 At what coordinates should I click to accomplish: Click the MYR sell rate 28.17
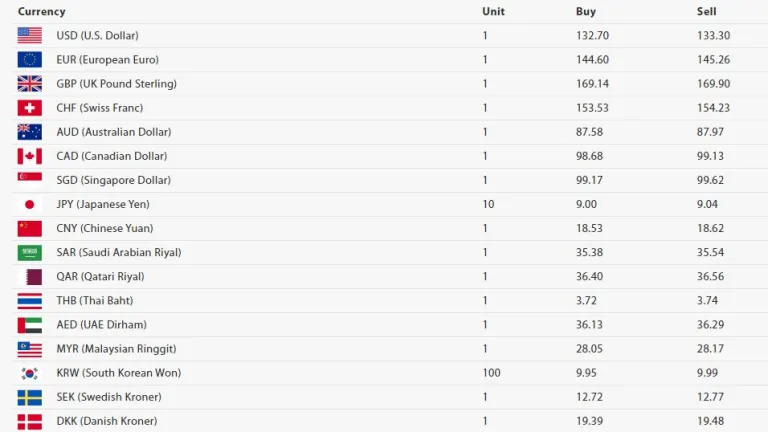coord(710,349)
